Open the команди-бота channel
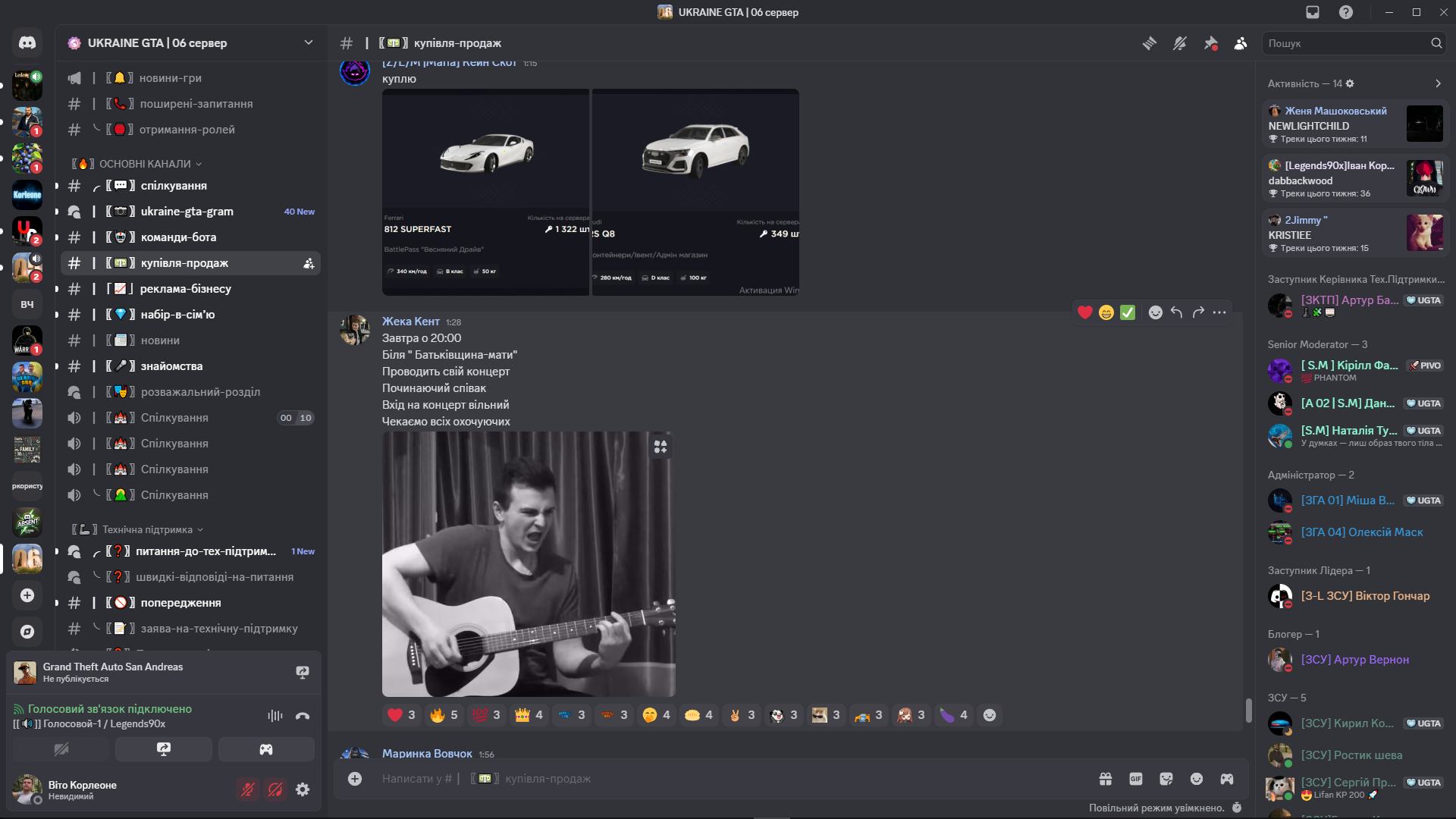The image size is (1456, 819). (x=190, y=237)
